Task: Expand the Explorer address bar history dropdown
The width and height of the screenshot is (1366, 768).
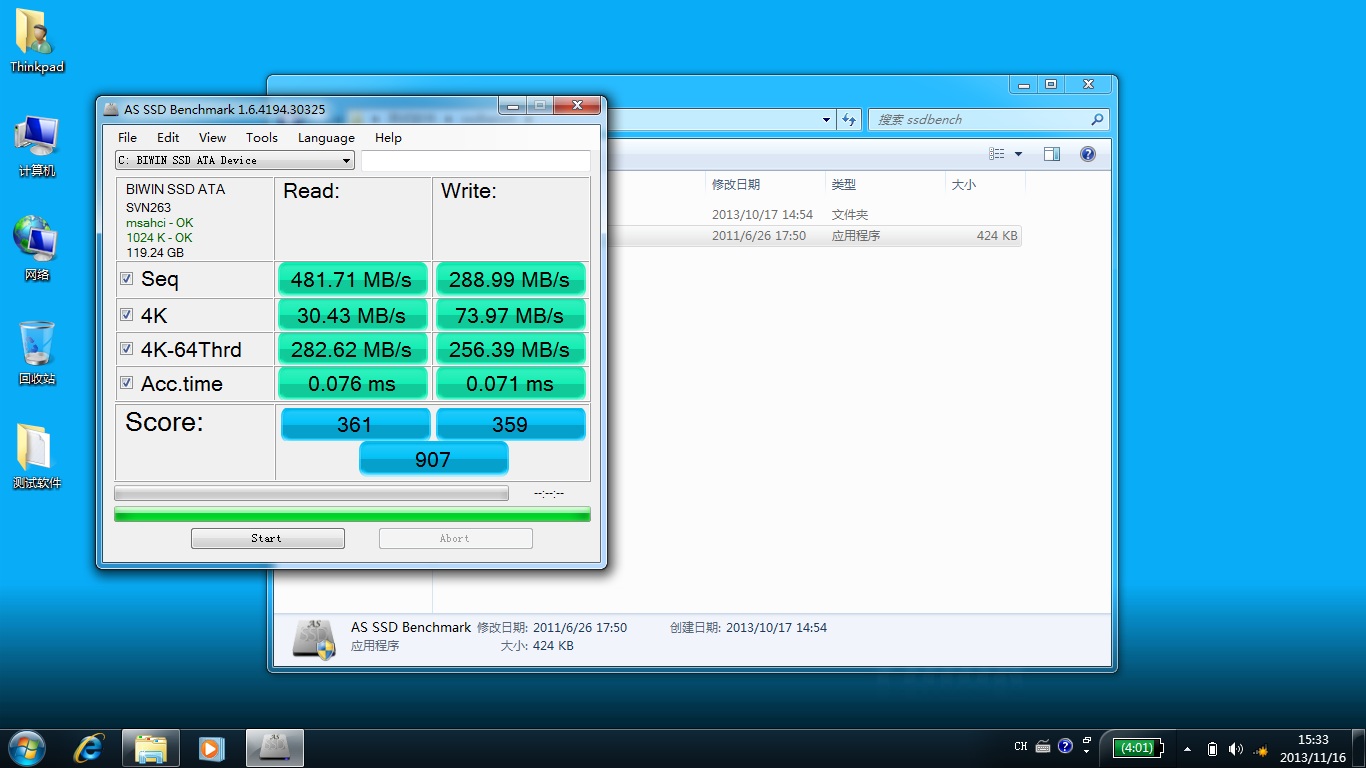Action: click(826, 120)
